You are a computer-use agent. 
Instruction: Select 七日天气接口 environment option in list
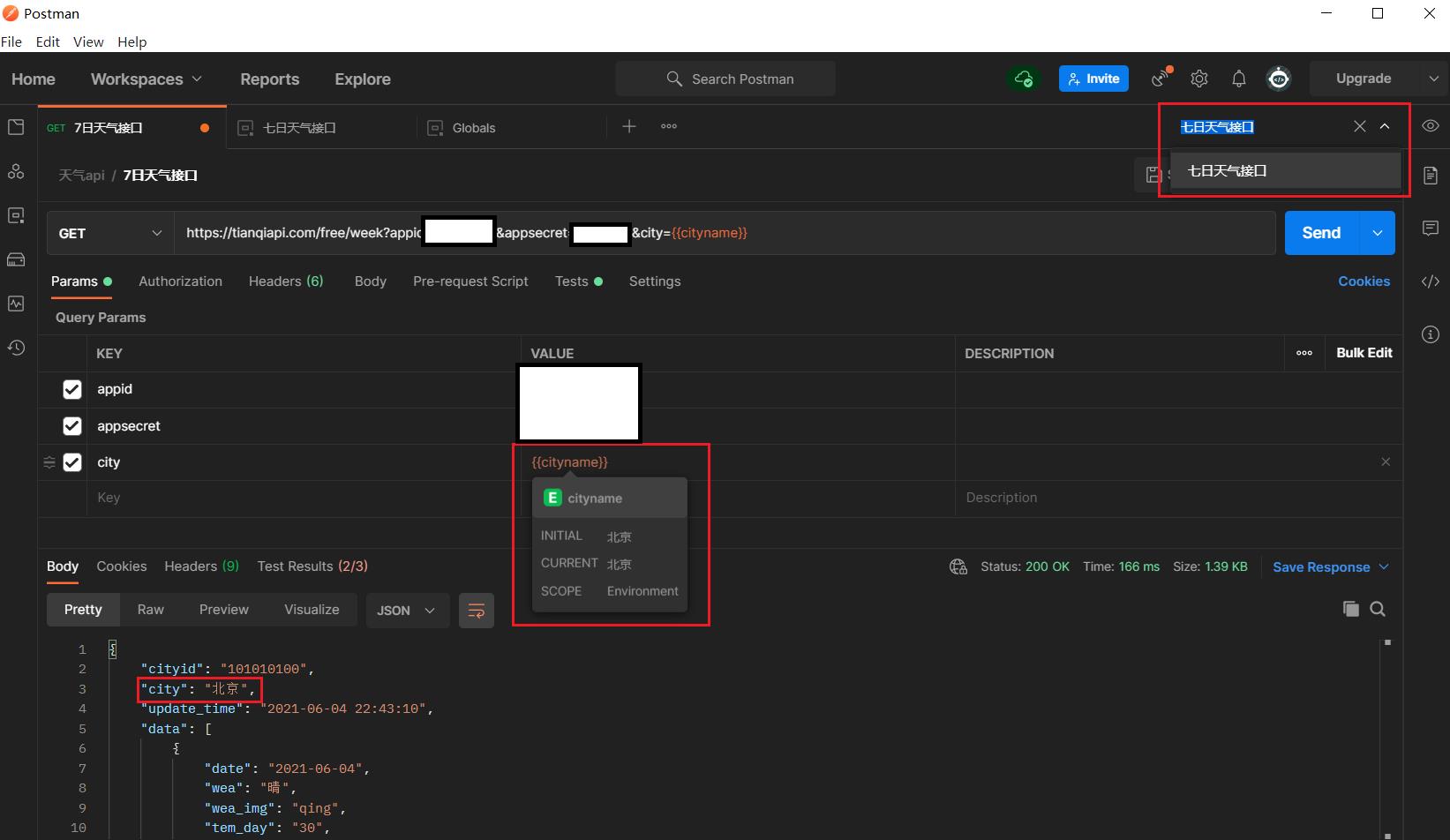(1286, 171)
